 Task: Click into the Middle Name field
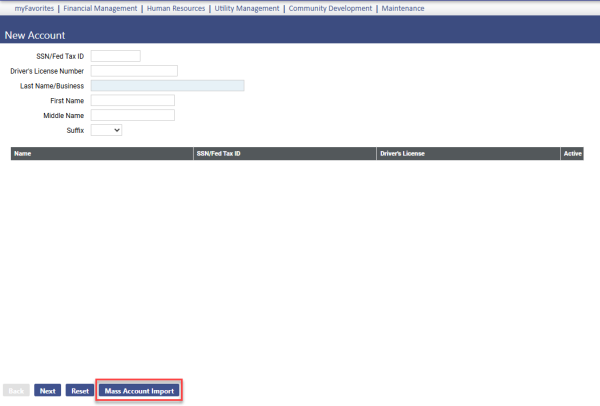pos(132,115)
